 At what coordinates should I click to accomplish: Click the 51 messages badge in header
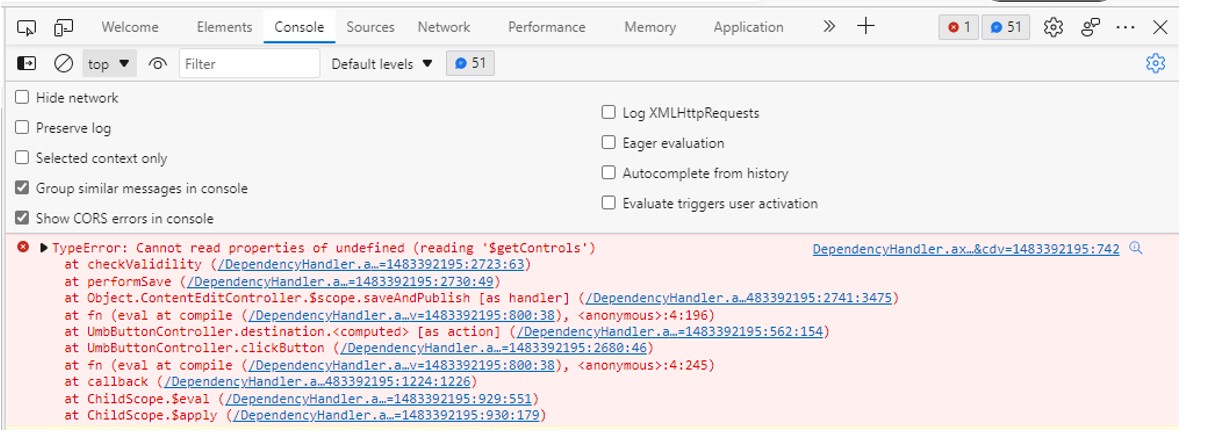(1006, 28)
